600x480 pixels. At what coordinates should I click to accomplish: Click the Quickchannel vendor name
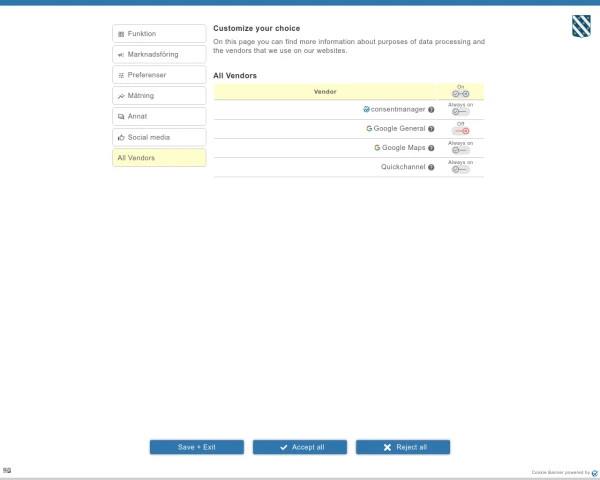[x=403, y=167]
